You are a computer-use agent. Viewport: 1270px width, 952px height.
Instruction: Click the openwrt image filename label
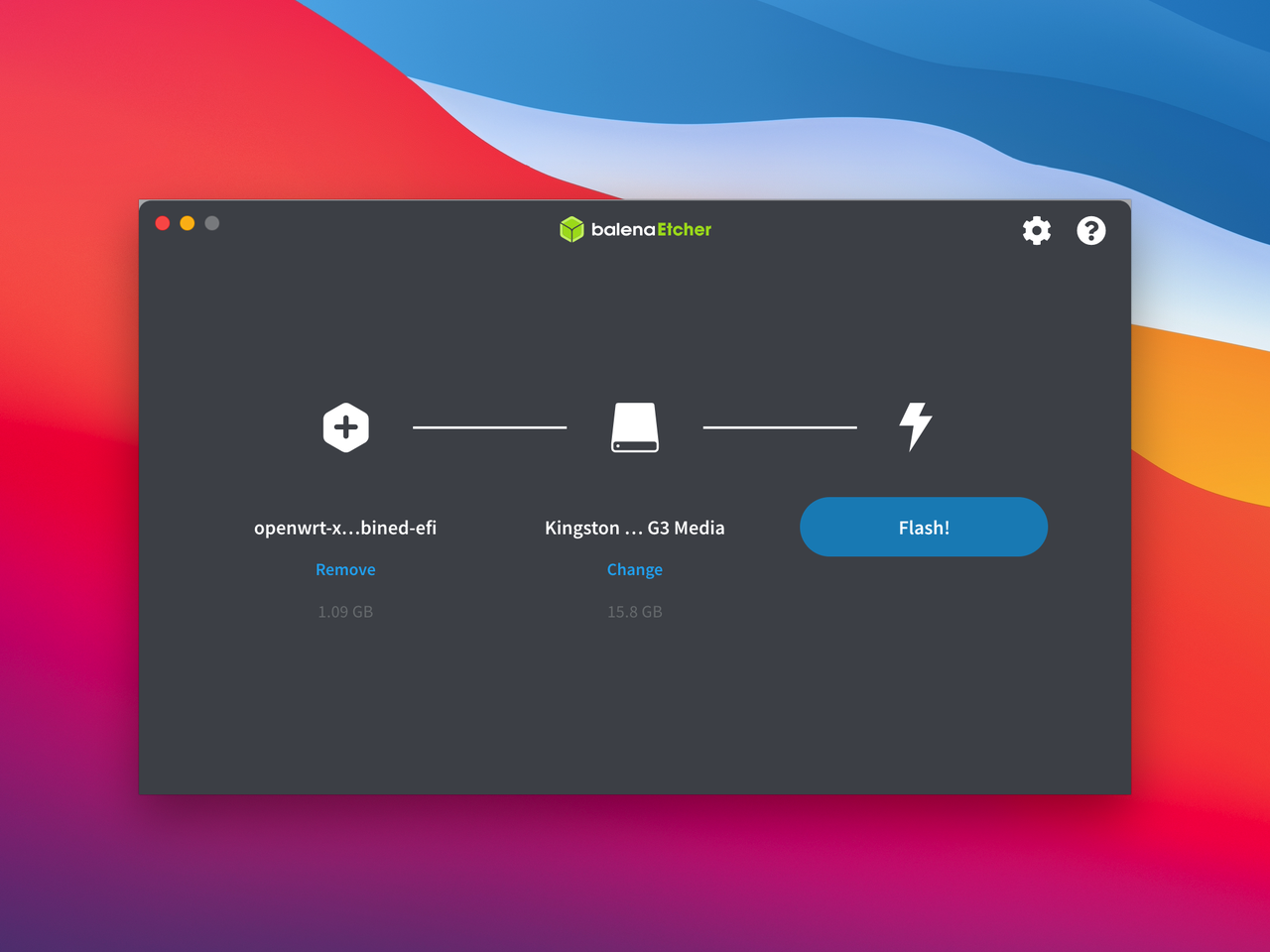coord(345,528)
